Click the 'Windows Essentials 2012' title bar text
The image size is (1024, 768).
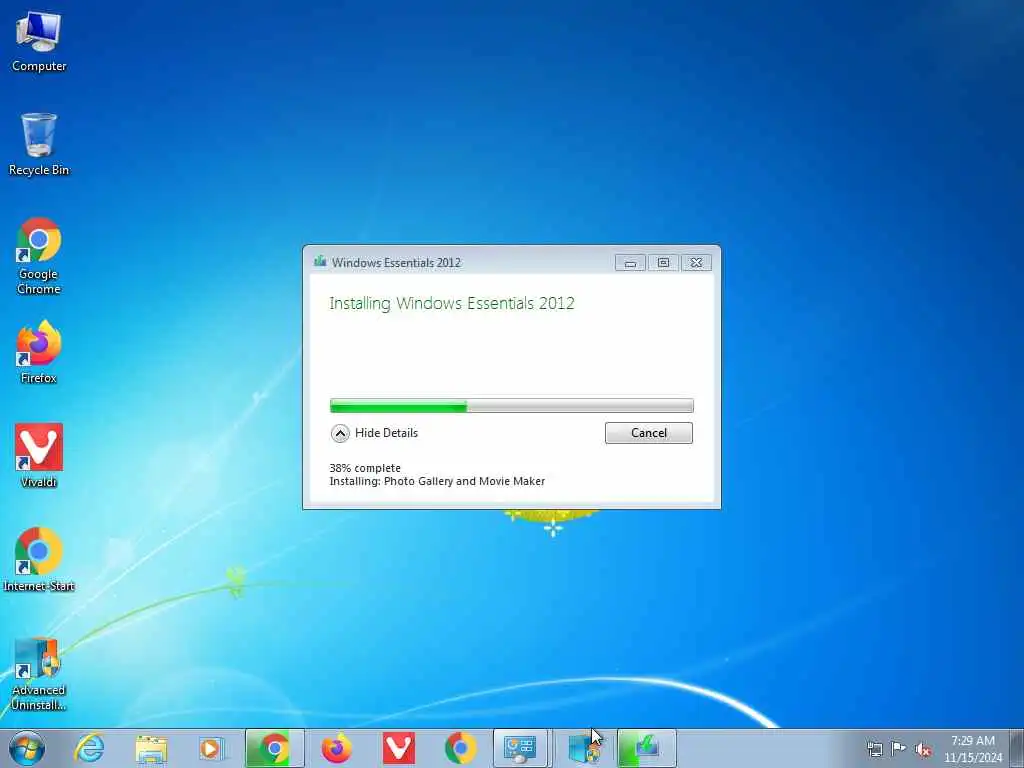tap(396, 263)
